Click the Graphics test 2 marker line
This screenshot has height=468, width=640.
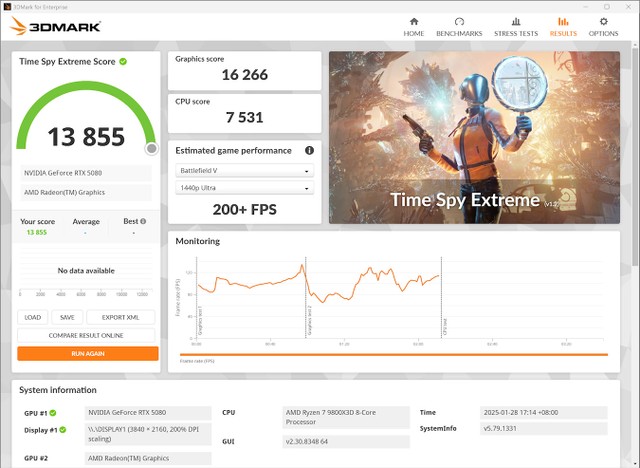[306, 297]
